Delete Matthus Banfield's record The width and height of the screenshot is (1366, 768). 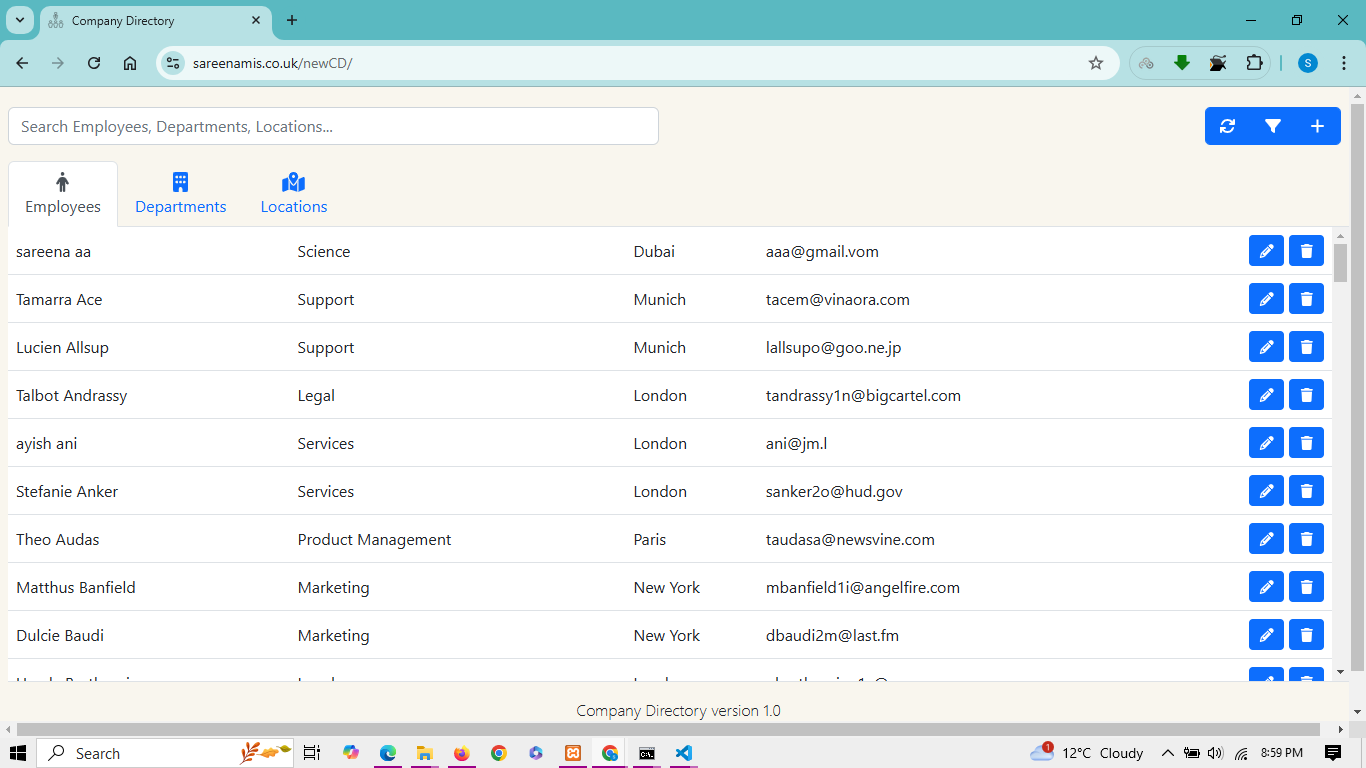click(x=1306, y=587)
